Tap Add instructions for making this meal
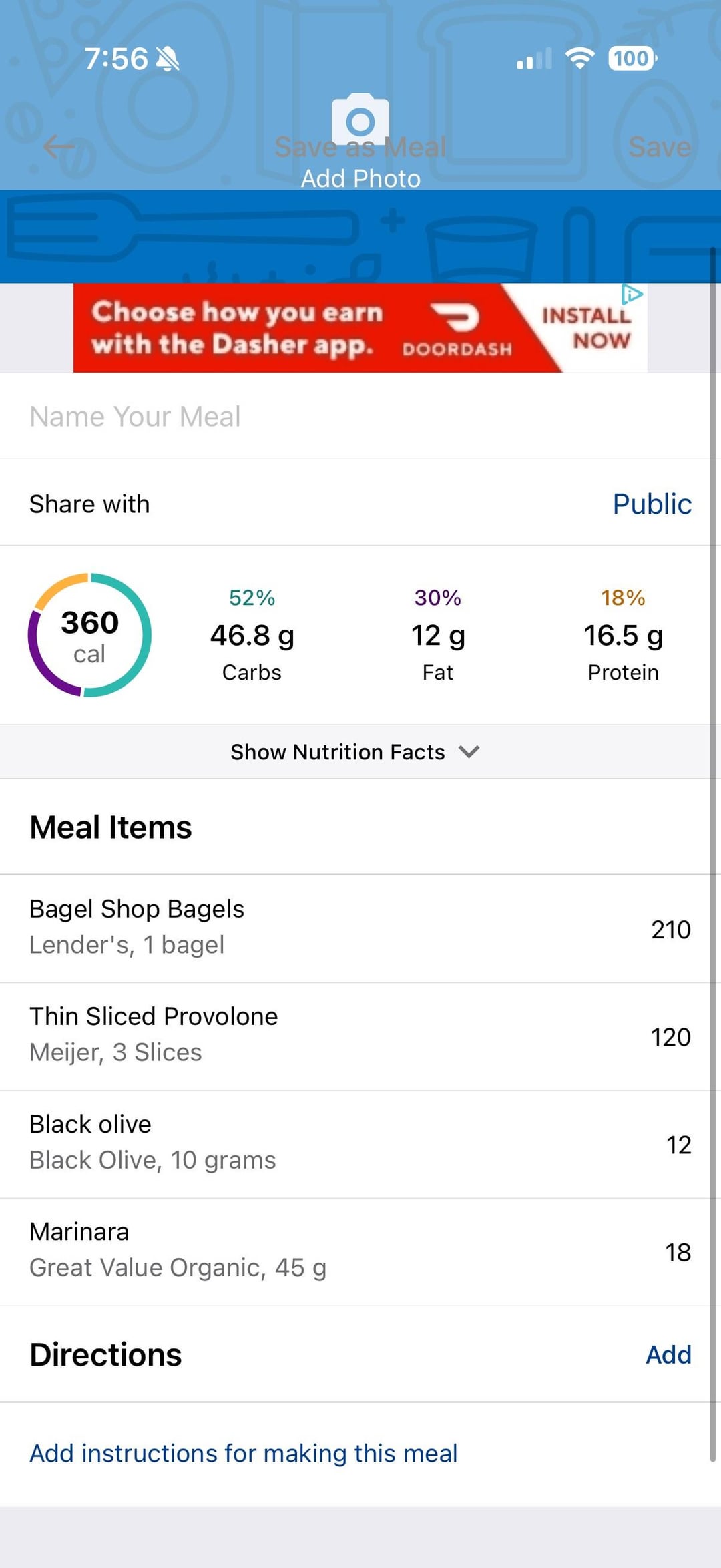Screen dimensions: 721x1568 pos(244,1453)
